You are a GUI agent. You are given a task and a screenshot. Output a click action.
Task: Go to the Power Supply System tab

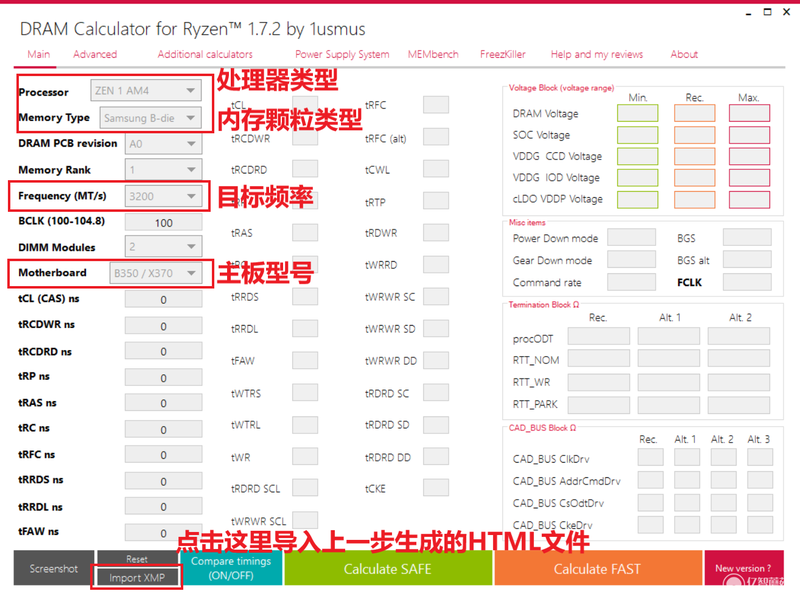tap(342, 54)
